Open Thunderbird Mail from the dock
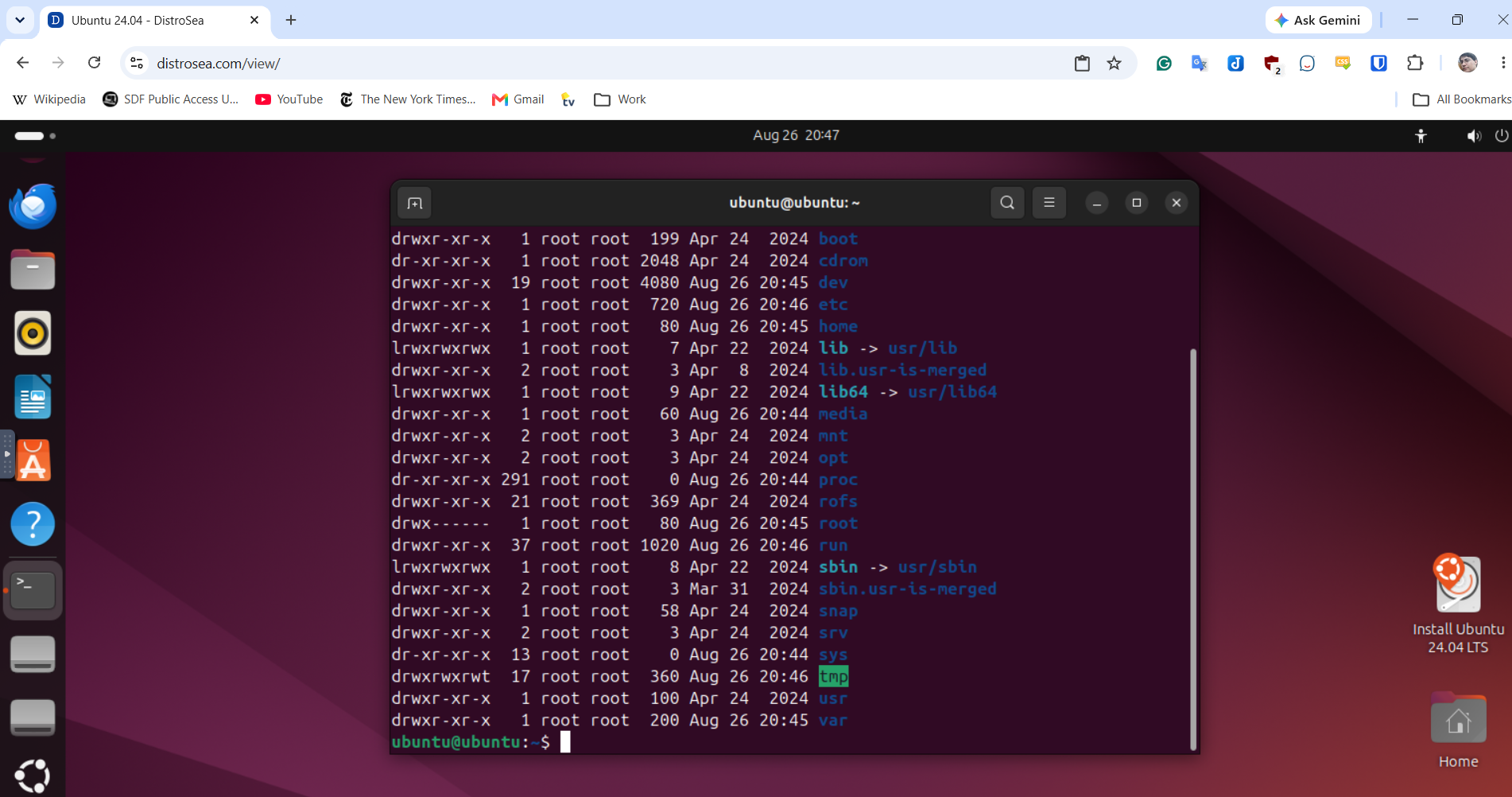Image resolution: width=1512 pixels, height=797 pixels. point(33,206)
